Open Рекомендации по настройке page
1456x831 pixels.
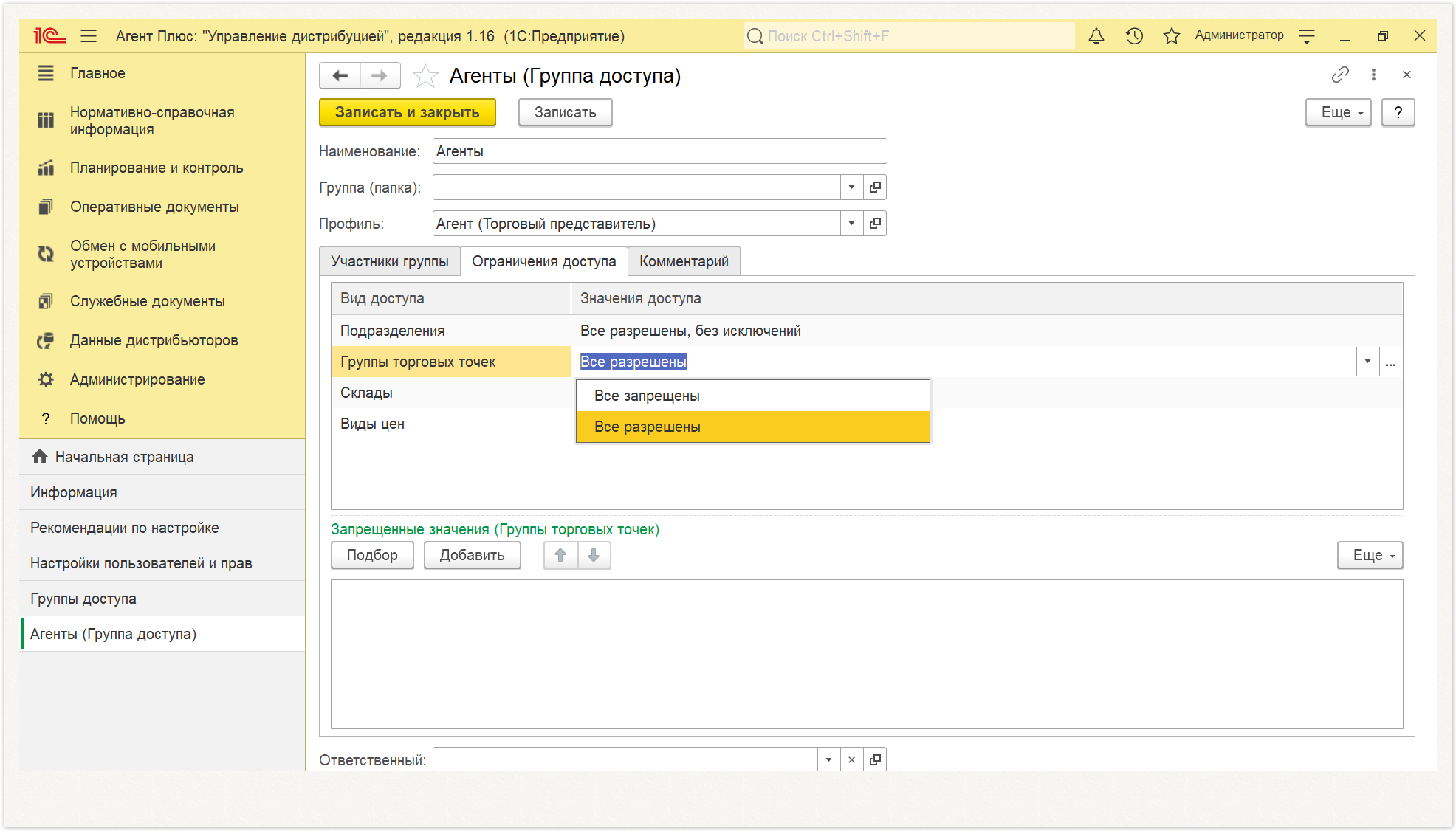point(162,528)
